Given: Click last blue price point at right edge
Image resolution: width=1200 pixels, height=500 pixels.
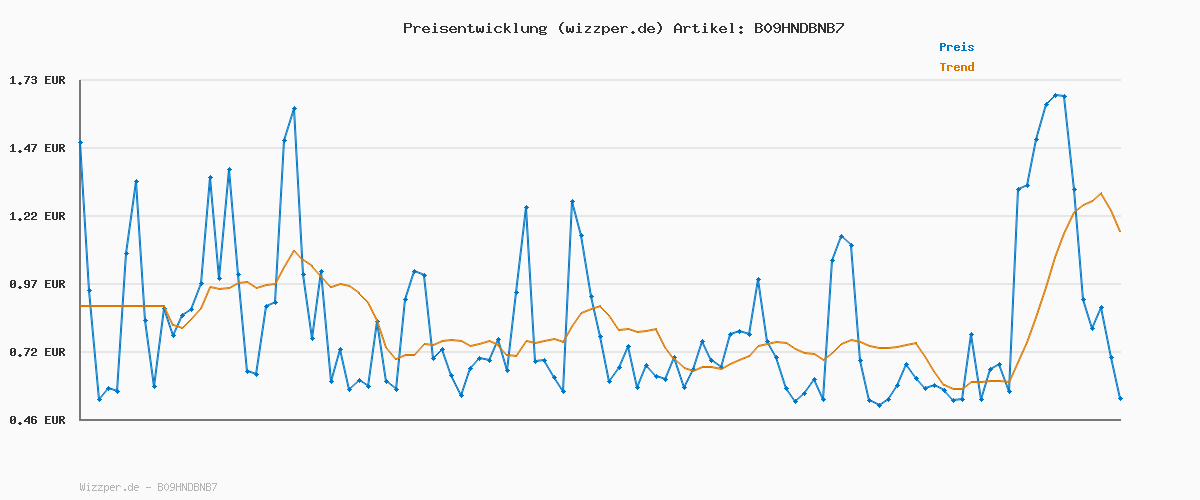Looking at the screenshot, I should pyautogui.click(x=1120, y=399).
